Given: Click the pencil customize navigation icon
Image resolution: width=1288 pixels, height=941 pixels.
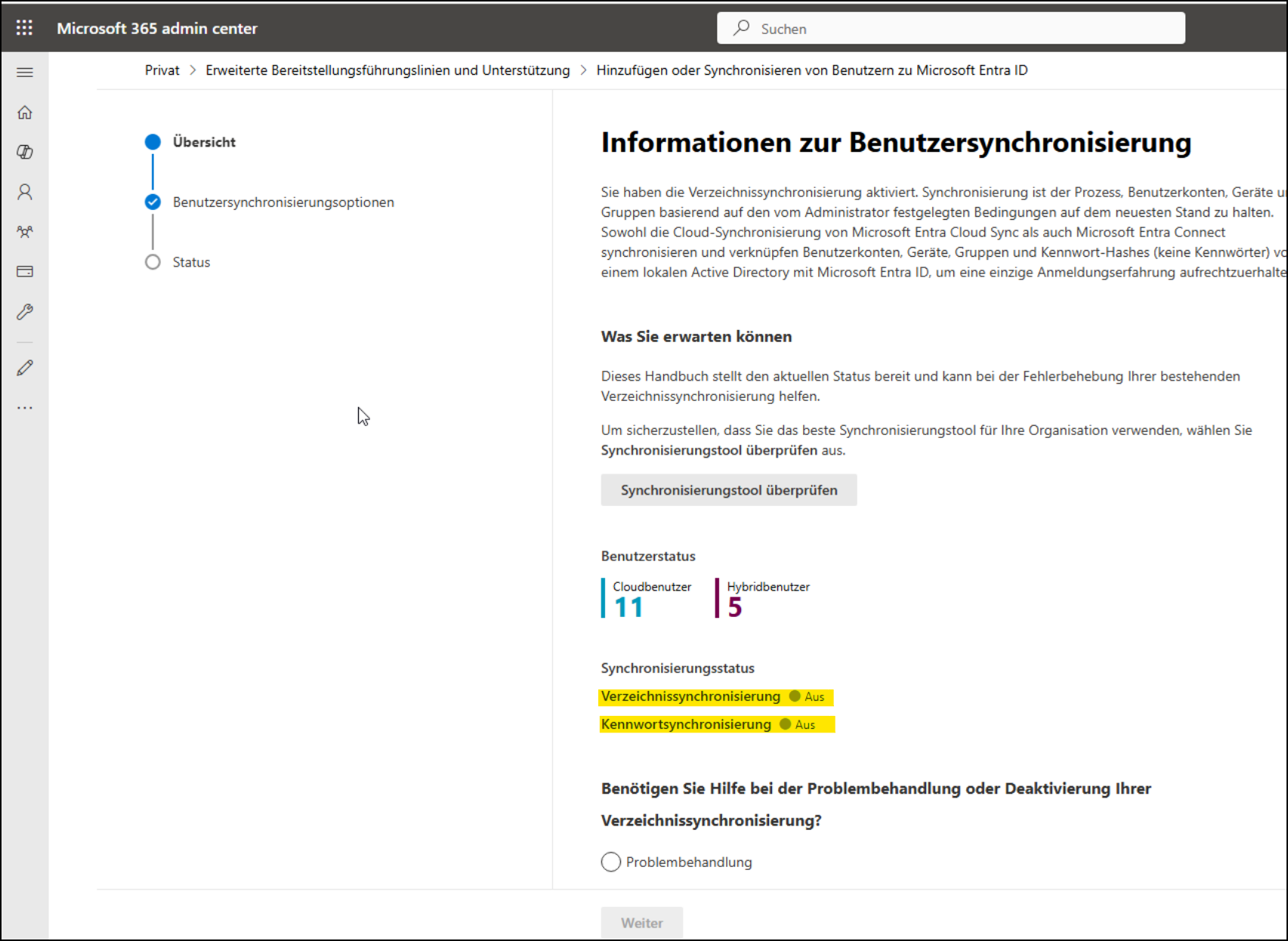Looking at the screenshot, I should 25,368.
